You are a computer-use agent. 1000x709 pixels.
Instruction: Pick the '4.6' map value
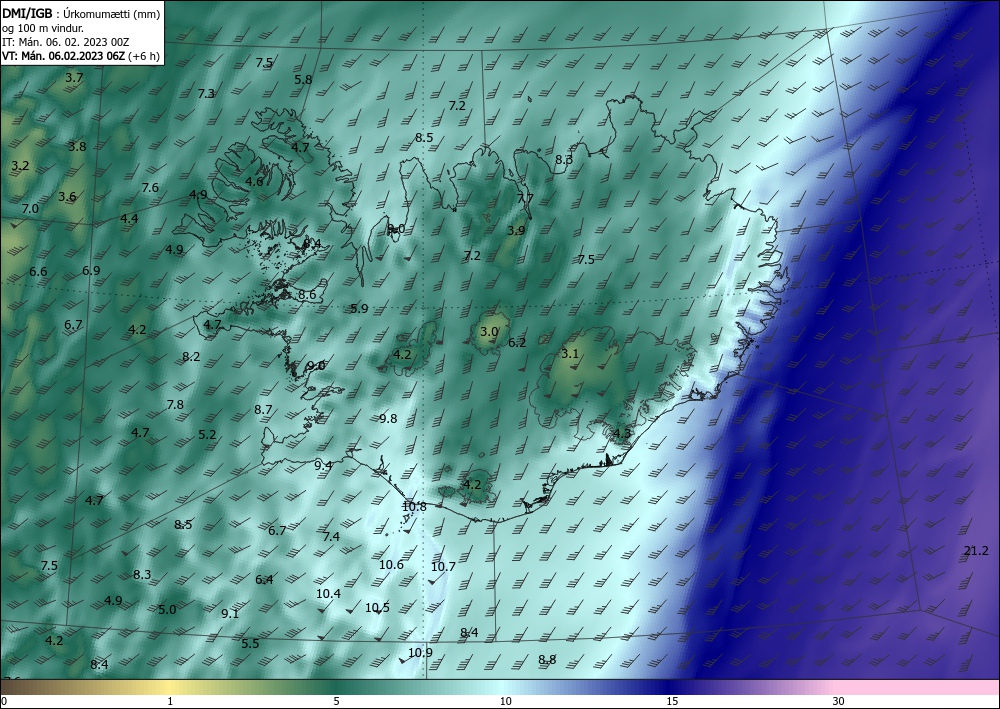(254, 181)
